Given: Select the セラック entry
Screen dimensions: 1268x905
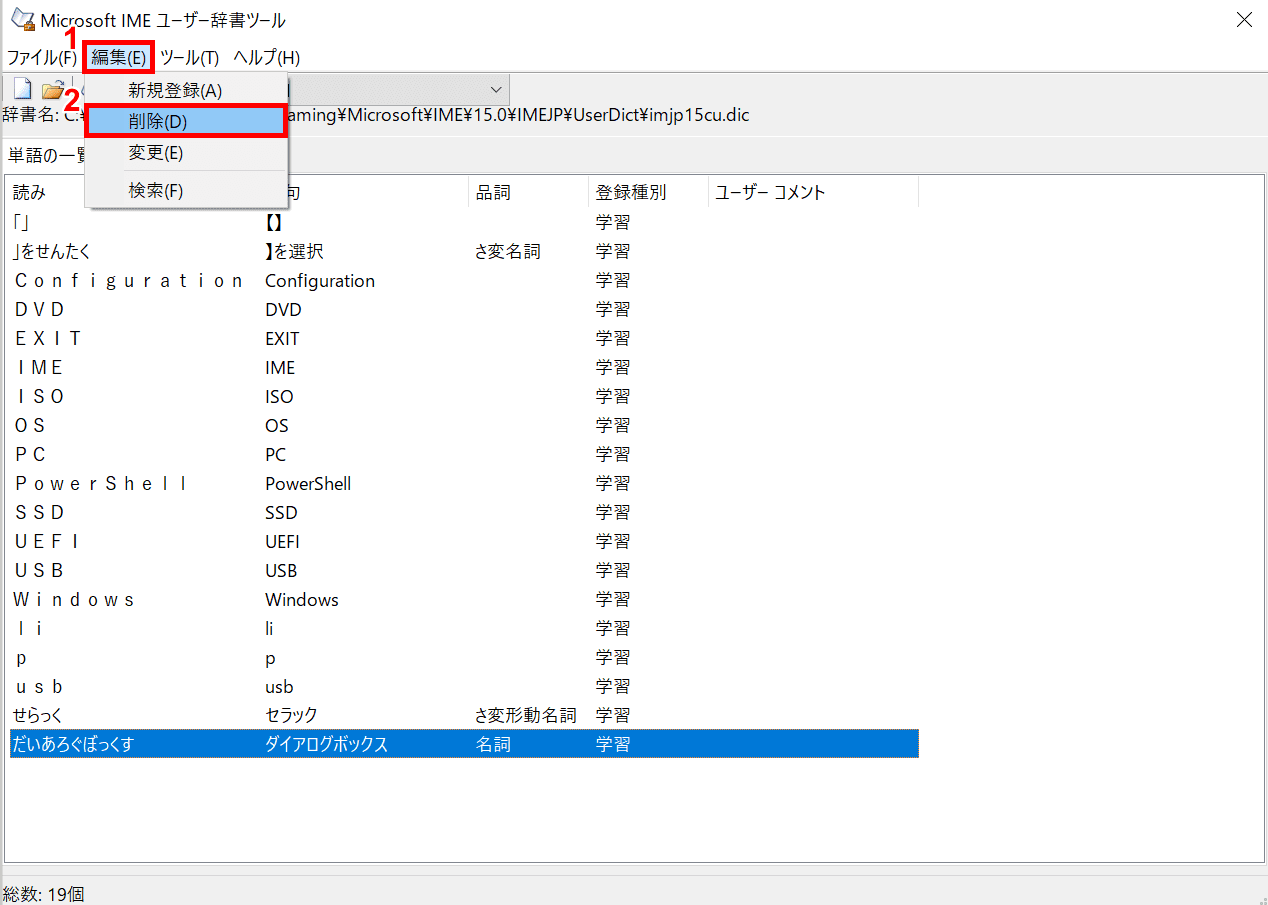Looking at the screenshot, I should [x=464, y=716].
